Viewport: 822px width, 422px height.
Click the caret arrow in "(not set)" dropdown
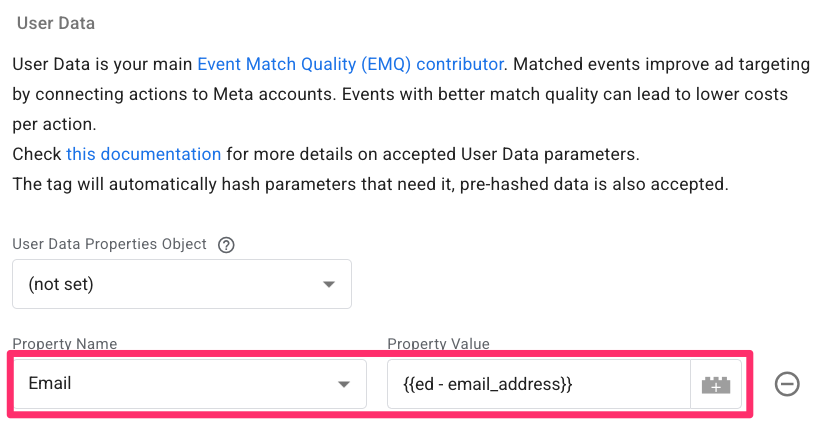pyautogui.click(x=329, y=285)
